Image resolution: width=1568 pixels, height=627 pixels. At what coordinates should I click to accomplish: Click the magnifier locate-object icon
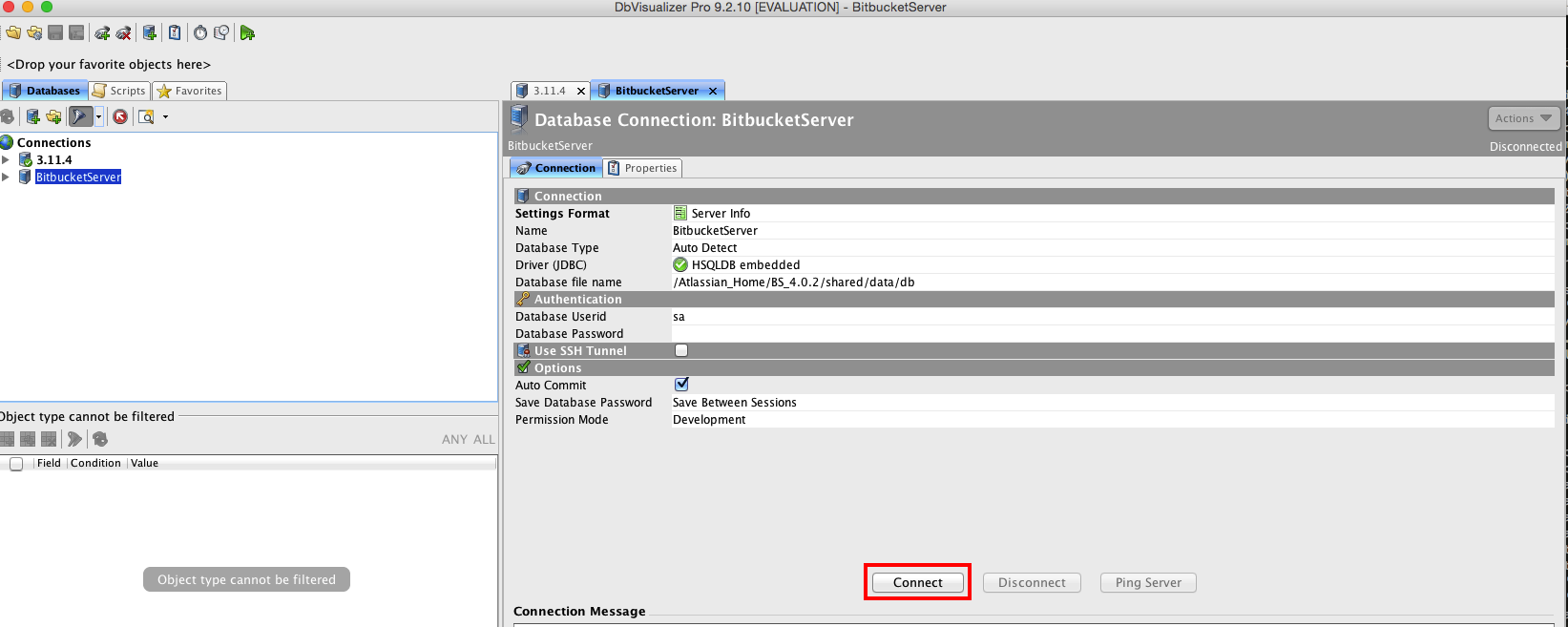pos(146,116)
